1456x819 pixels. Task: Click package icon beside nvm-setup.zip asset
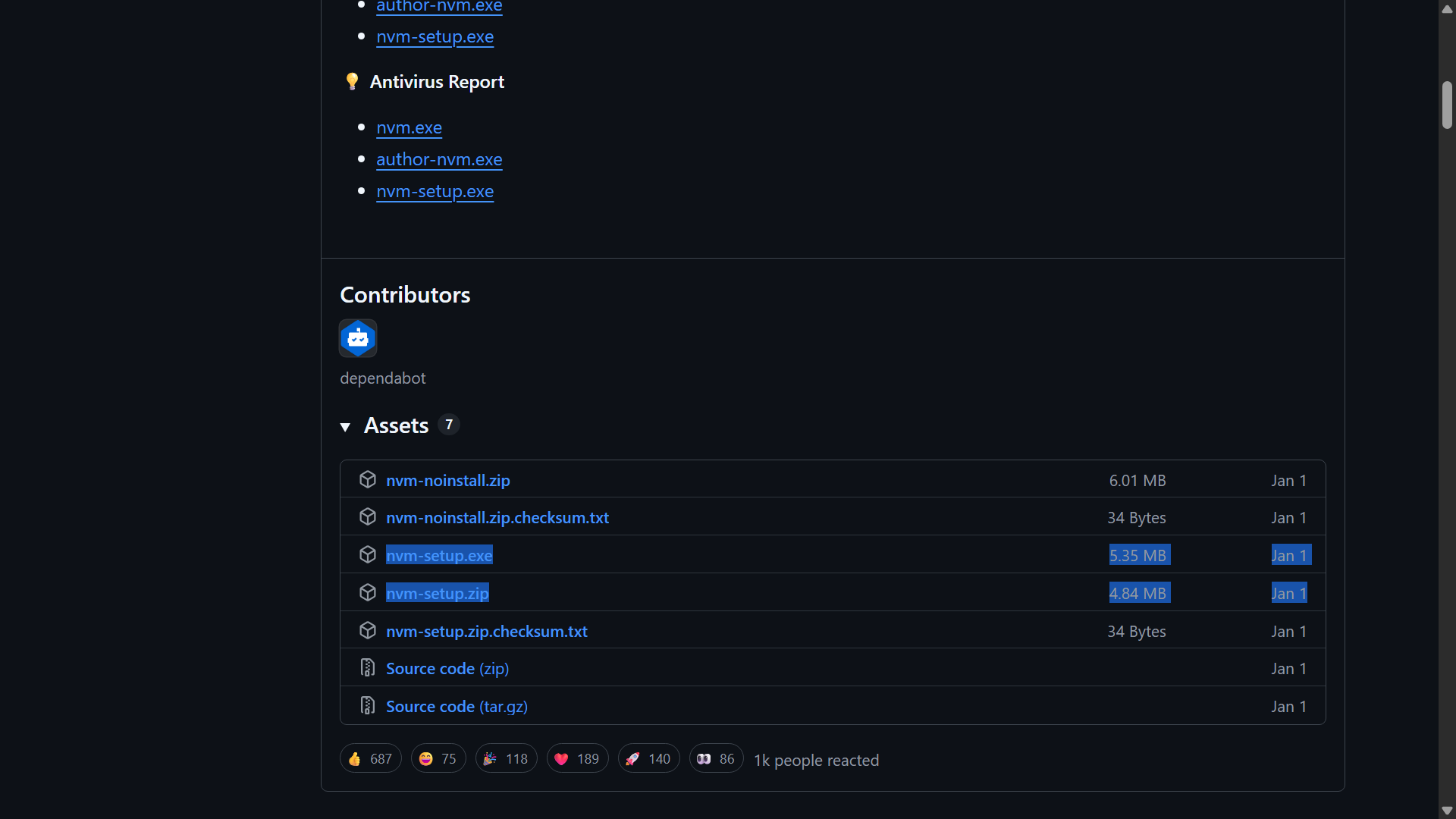[368, 593]
